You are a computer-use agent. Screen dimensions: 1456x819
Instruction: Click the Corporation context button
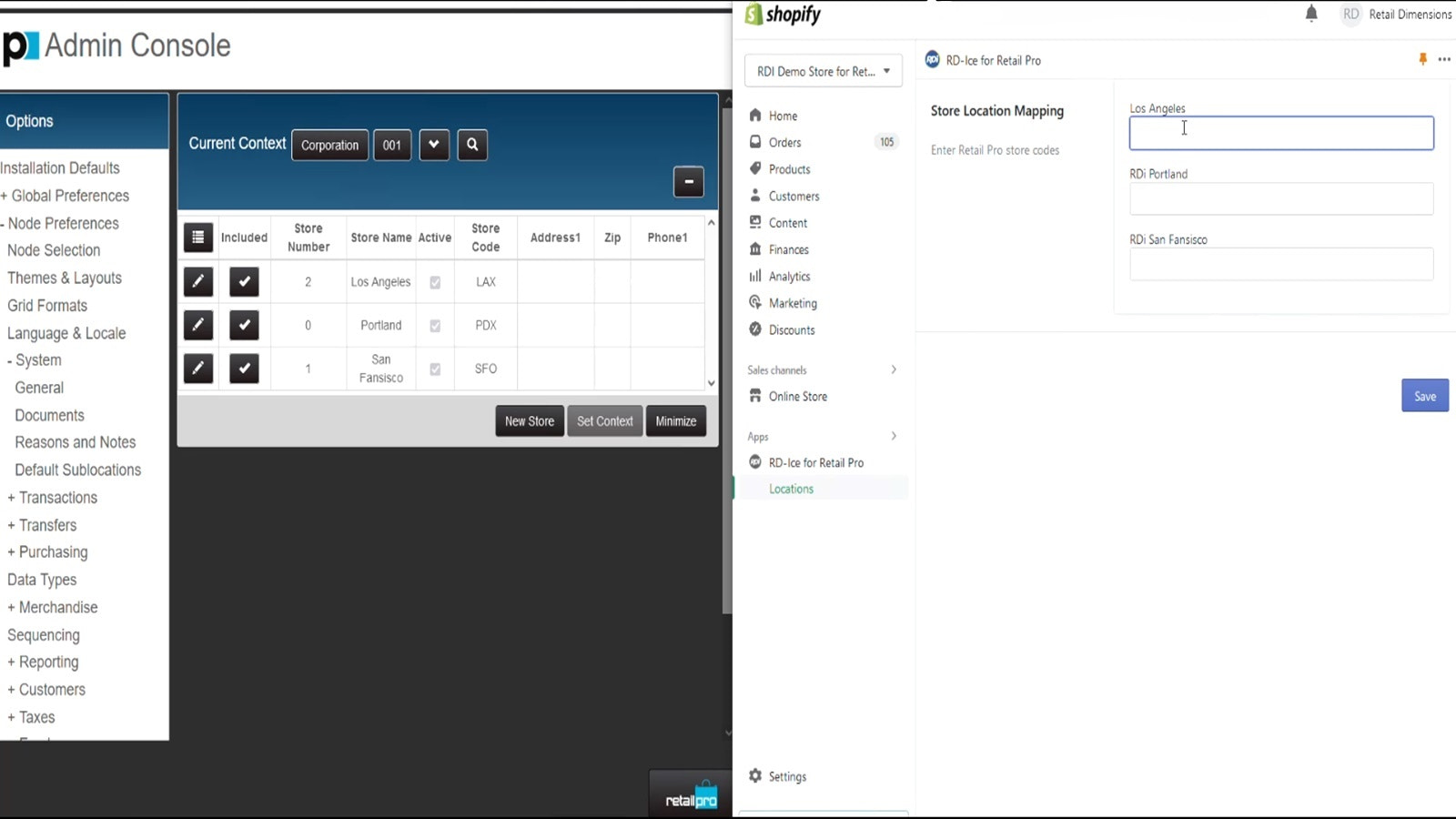pyautogui.click(x=329, y=145)
